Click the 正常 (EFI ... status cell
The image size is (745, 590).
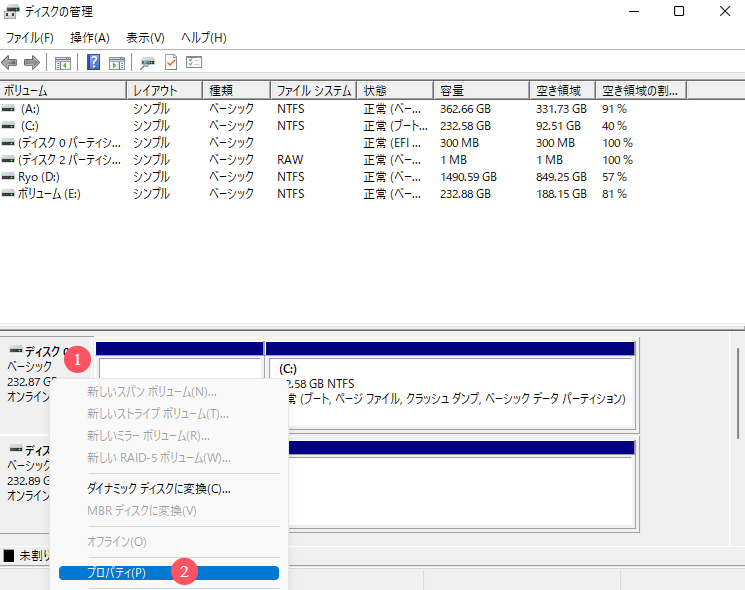(x=392, y=143)
